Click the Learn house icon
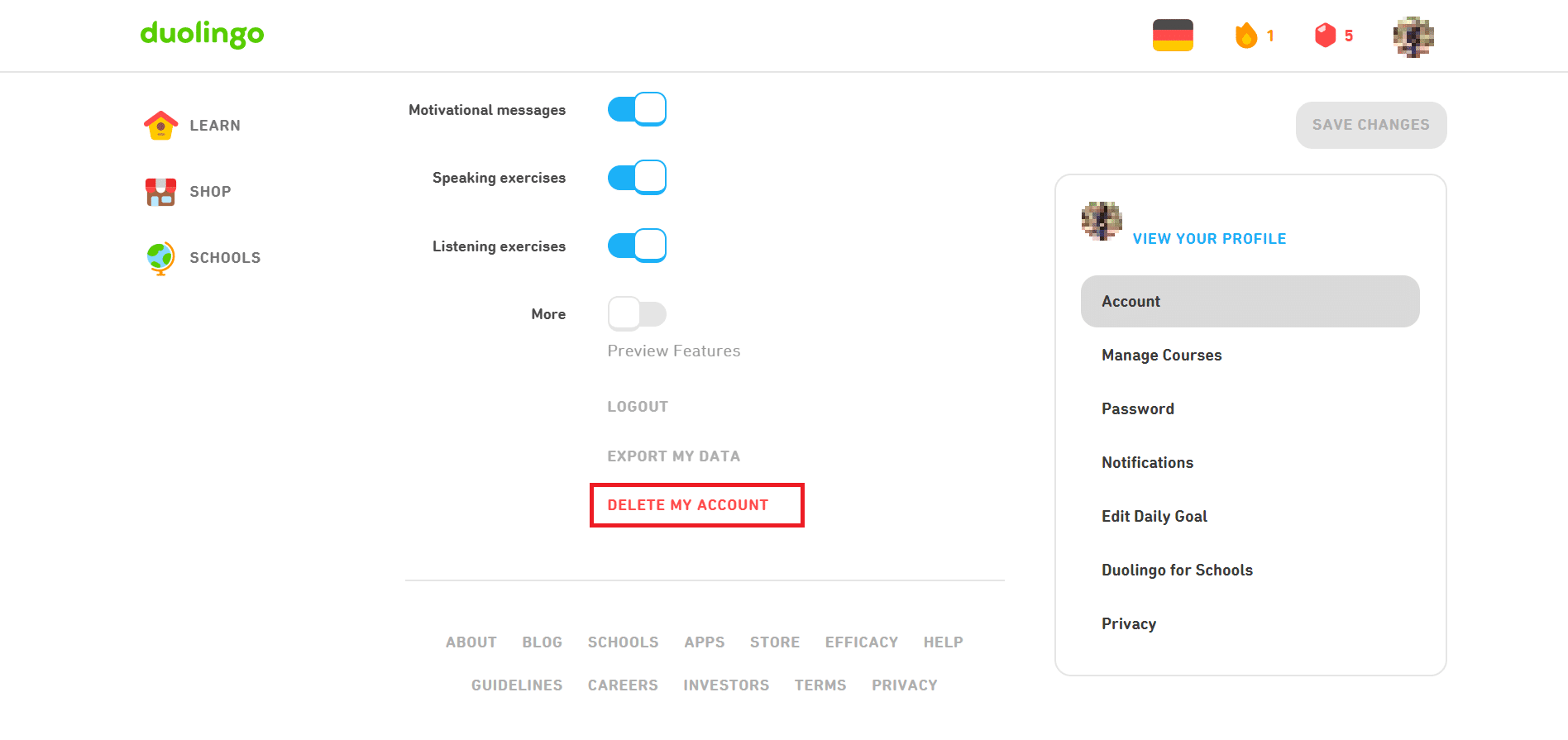The width and height of the screenshot is (1568, 740). click(x=160, y=126)
